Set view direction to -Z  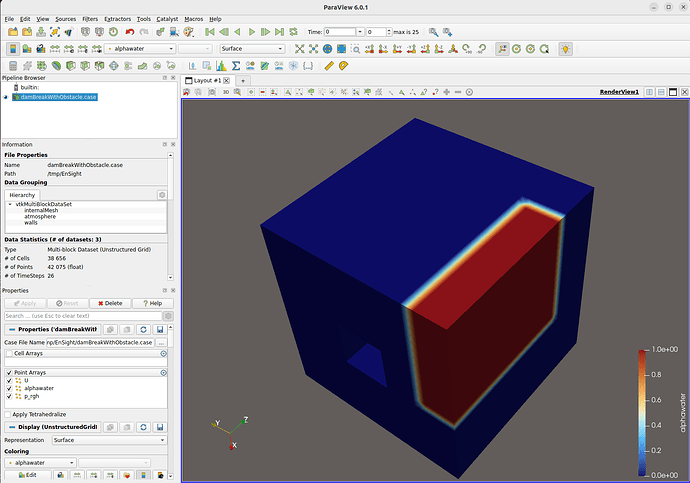pos(439,49)
